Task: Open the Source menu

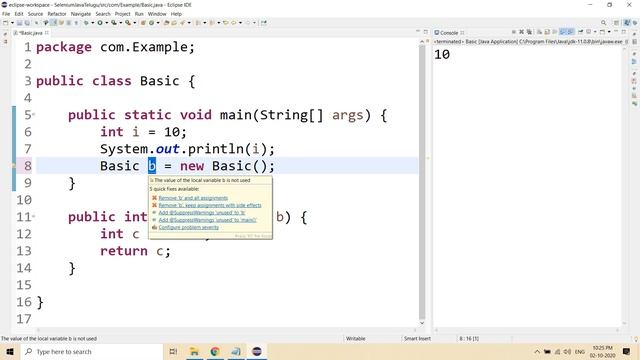Action: click(35, 14)
